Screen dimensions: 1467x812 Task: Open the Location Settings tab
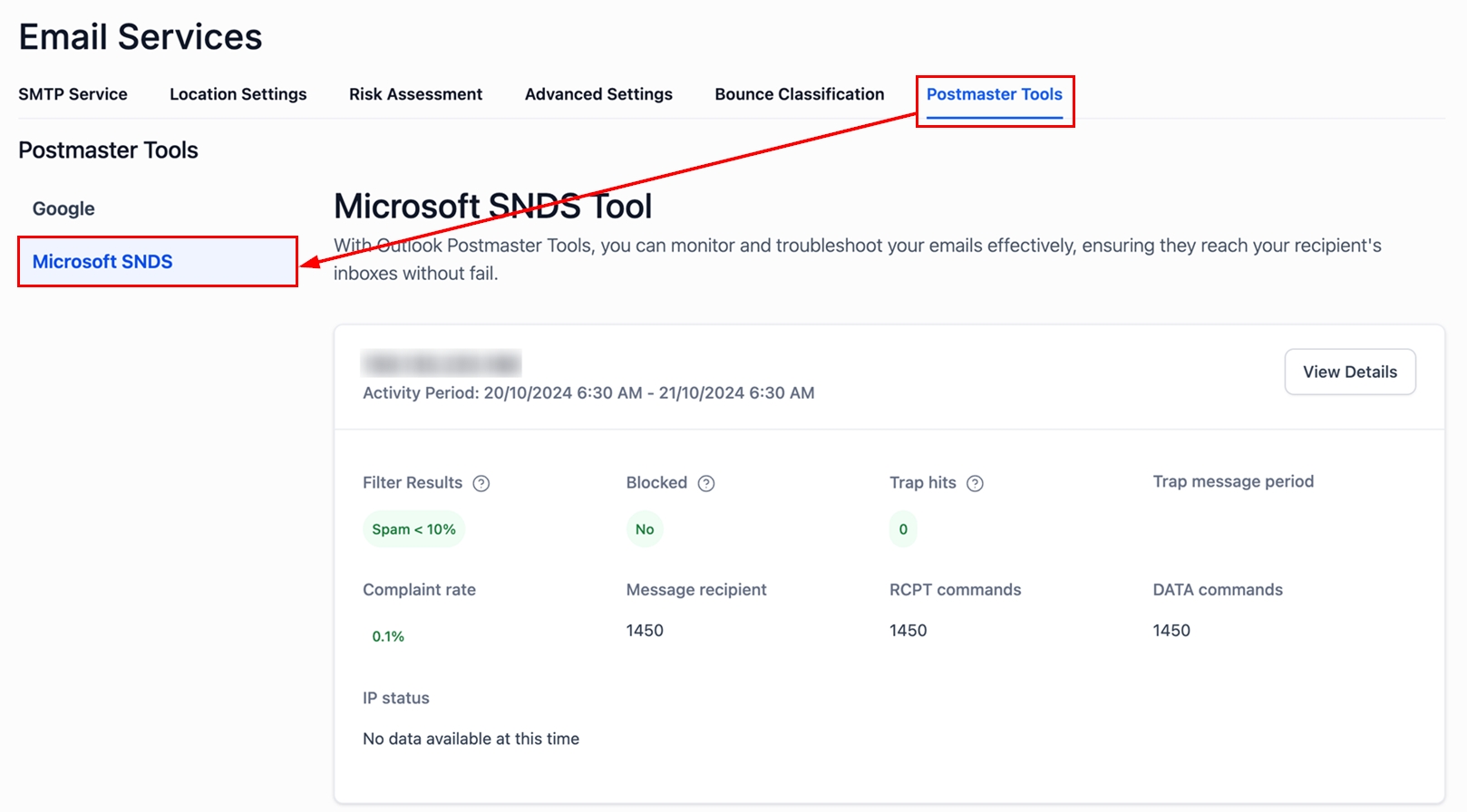pos(238,94)
